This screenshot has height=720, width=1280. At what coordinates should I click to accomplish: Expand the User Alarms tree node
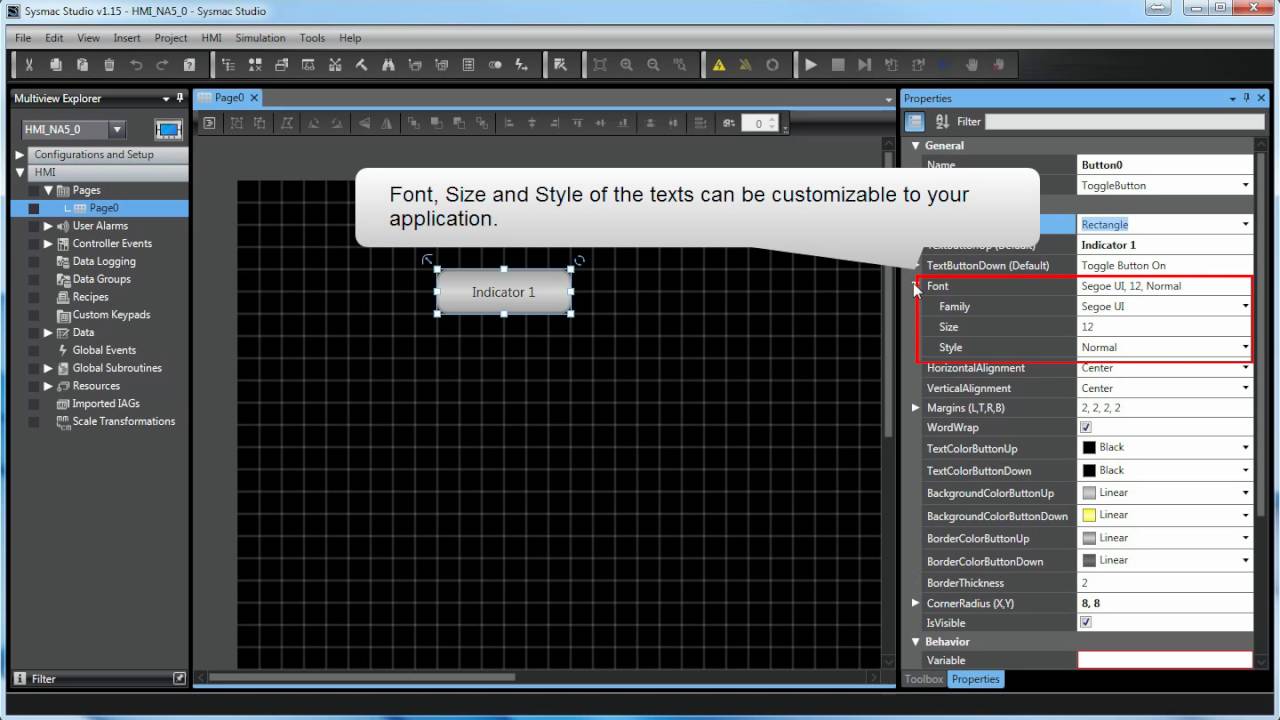(x=48, y=226)
